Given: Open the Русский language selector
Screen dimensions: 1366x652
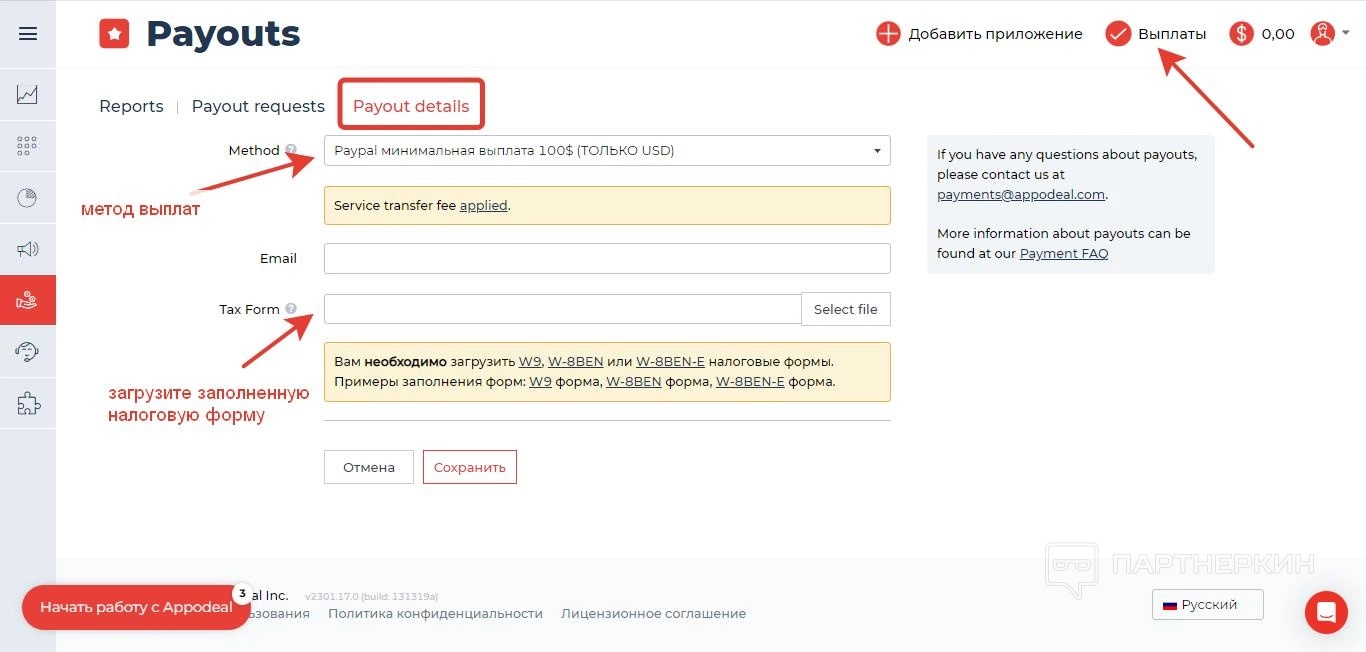Looking at the screenshot, I should click(1207, 605).
